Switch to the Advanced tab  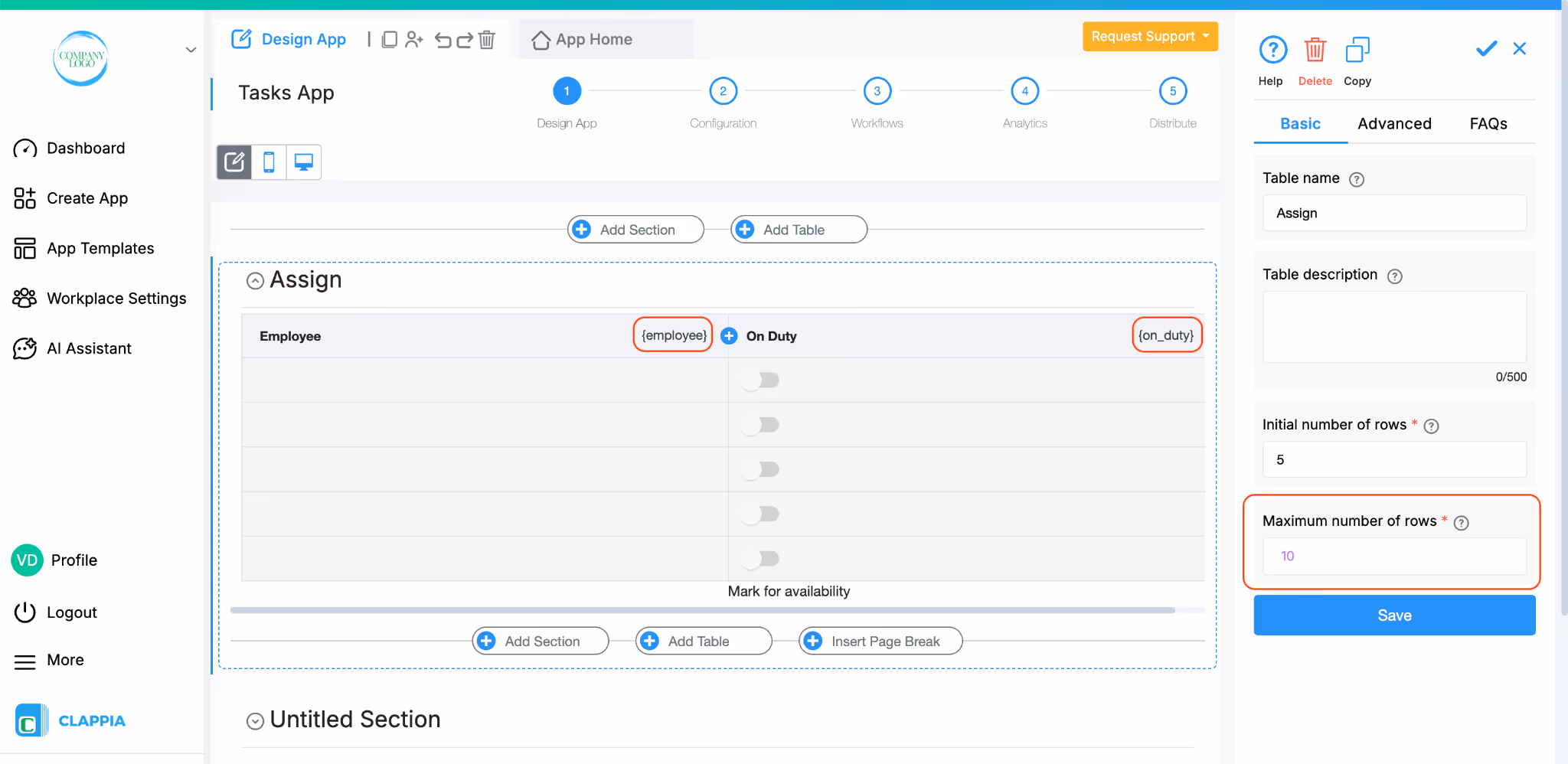1394,123
